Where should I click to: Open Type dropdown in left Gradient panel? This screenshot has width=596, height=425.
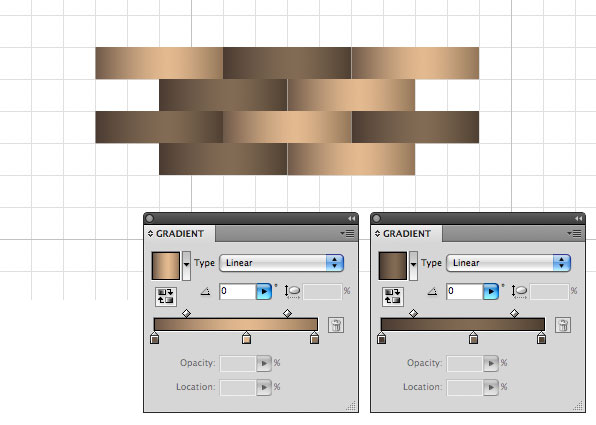(281, 263)
